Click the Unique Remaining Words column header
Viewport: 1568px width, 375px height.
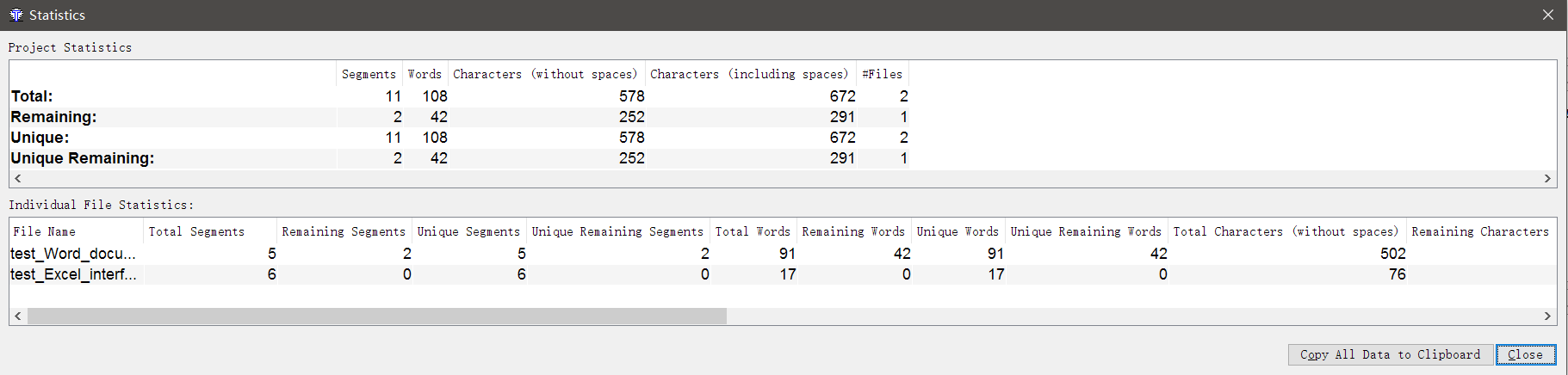(x=1086, y=231)
